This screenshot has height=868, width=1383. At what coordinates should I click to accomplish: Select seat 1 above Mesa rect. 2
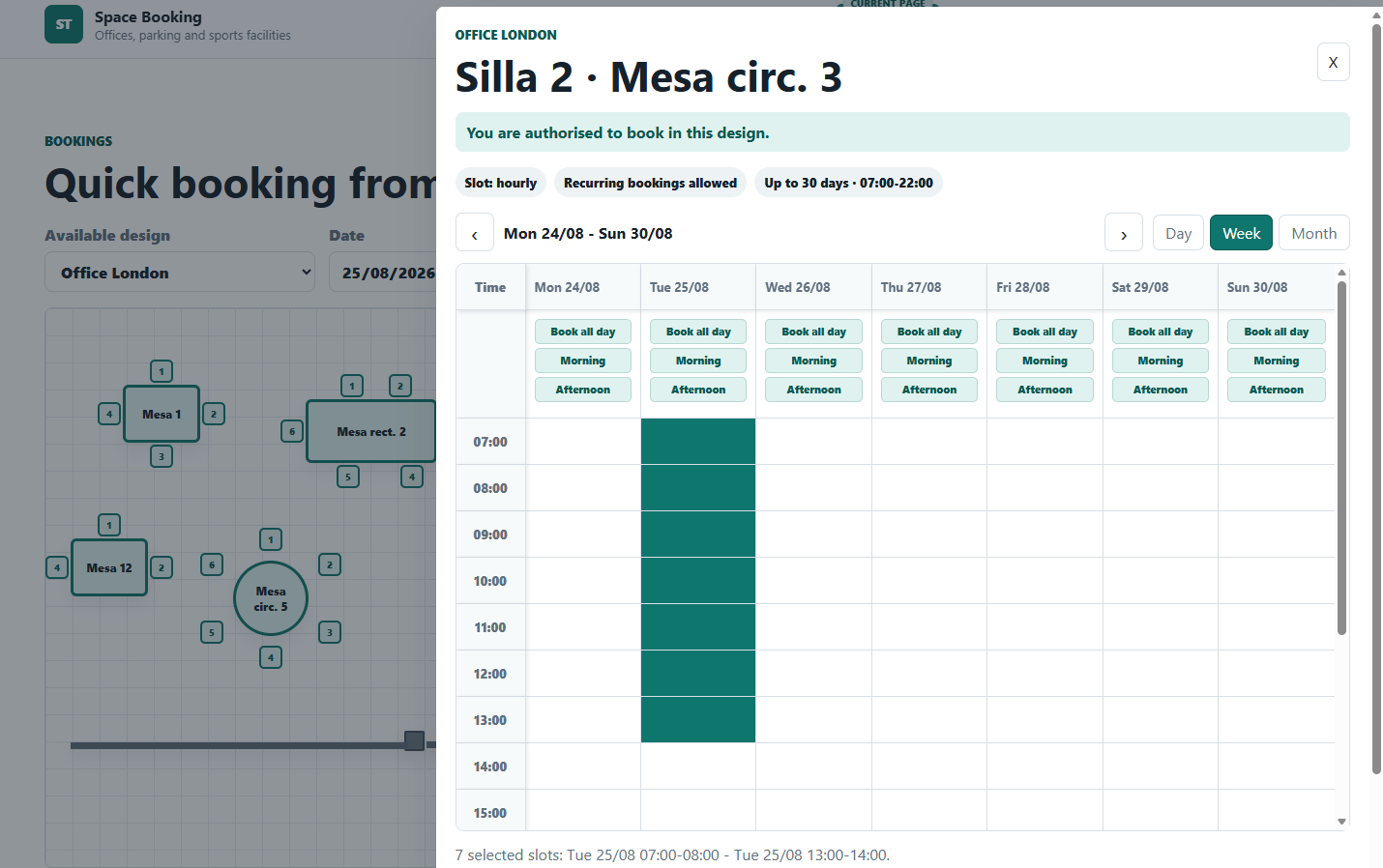352,386
